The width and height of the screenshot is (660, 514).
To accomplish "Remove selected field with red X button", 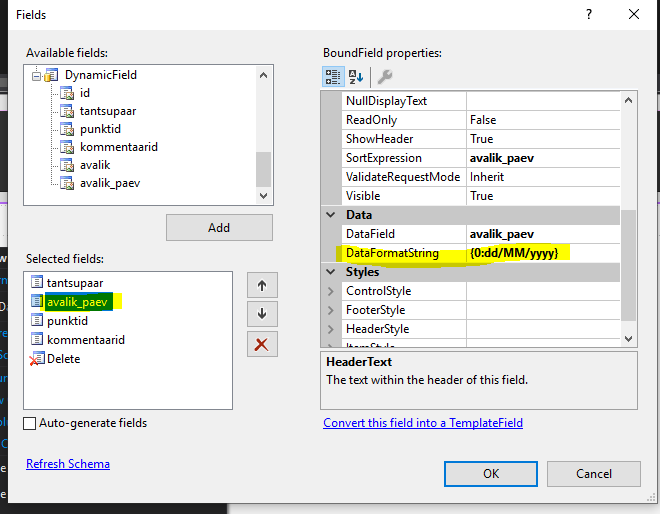I will point(261,344).
